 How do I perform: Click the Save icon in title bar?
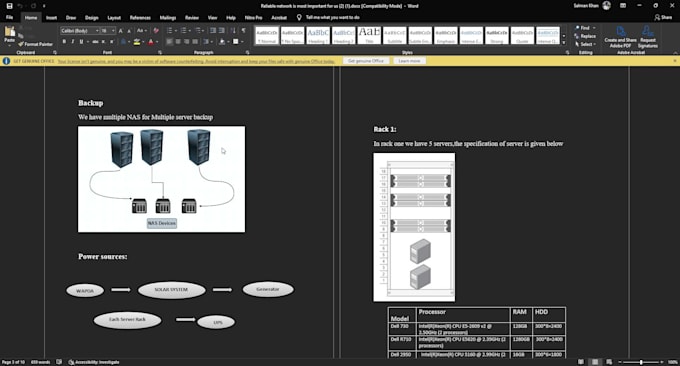click(x=10, y=6)
